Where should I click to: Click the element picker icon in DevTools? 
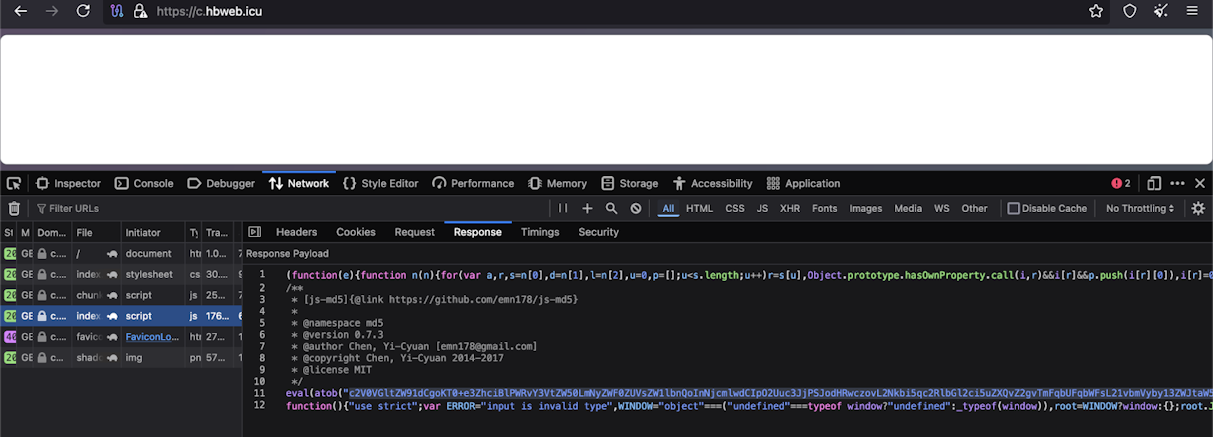click(x=14, y=184)
